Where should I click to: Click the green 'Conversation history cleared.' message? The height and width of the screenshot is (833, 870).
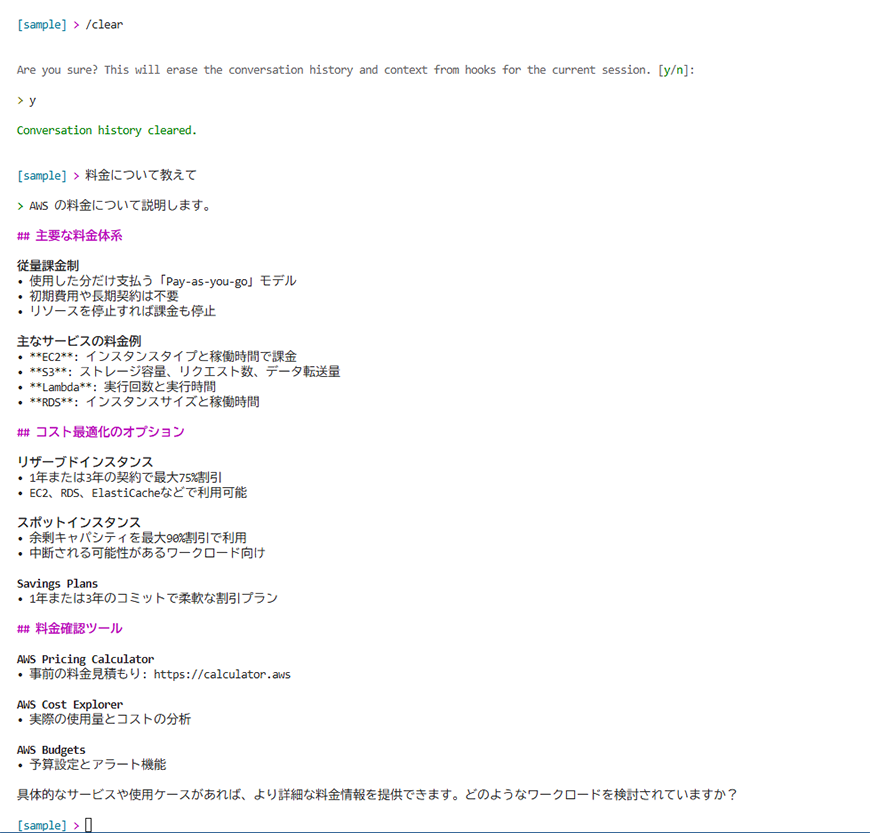point(107,130)
